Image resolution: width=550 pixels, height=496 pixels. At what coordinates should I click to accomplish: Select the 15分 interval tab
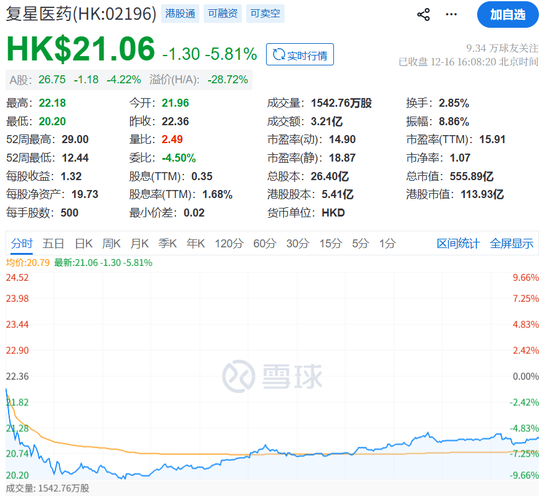click(x=330, y=243)
